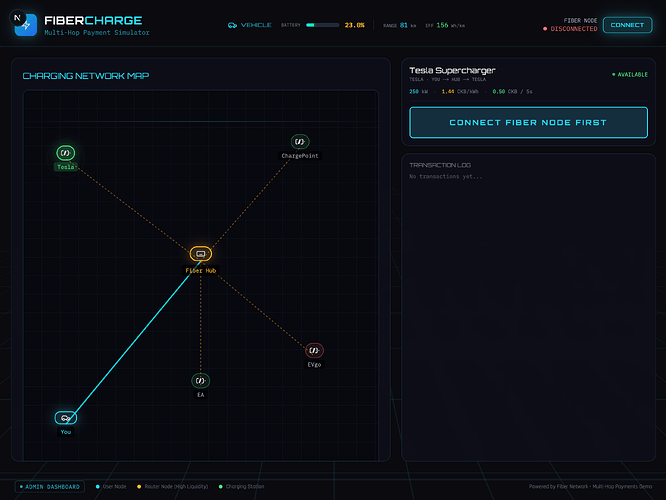Viewport: 666px width, 500px height.
Task: Connect the Fiber node via Connect button
Action: [627, 25]
